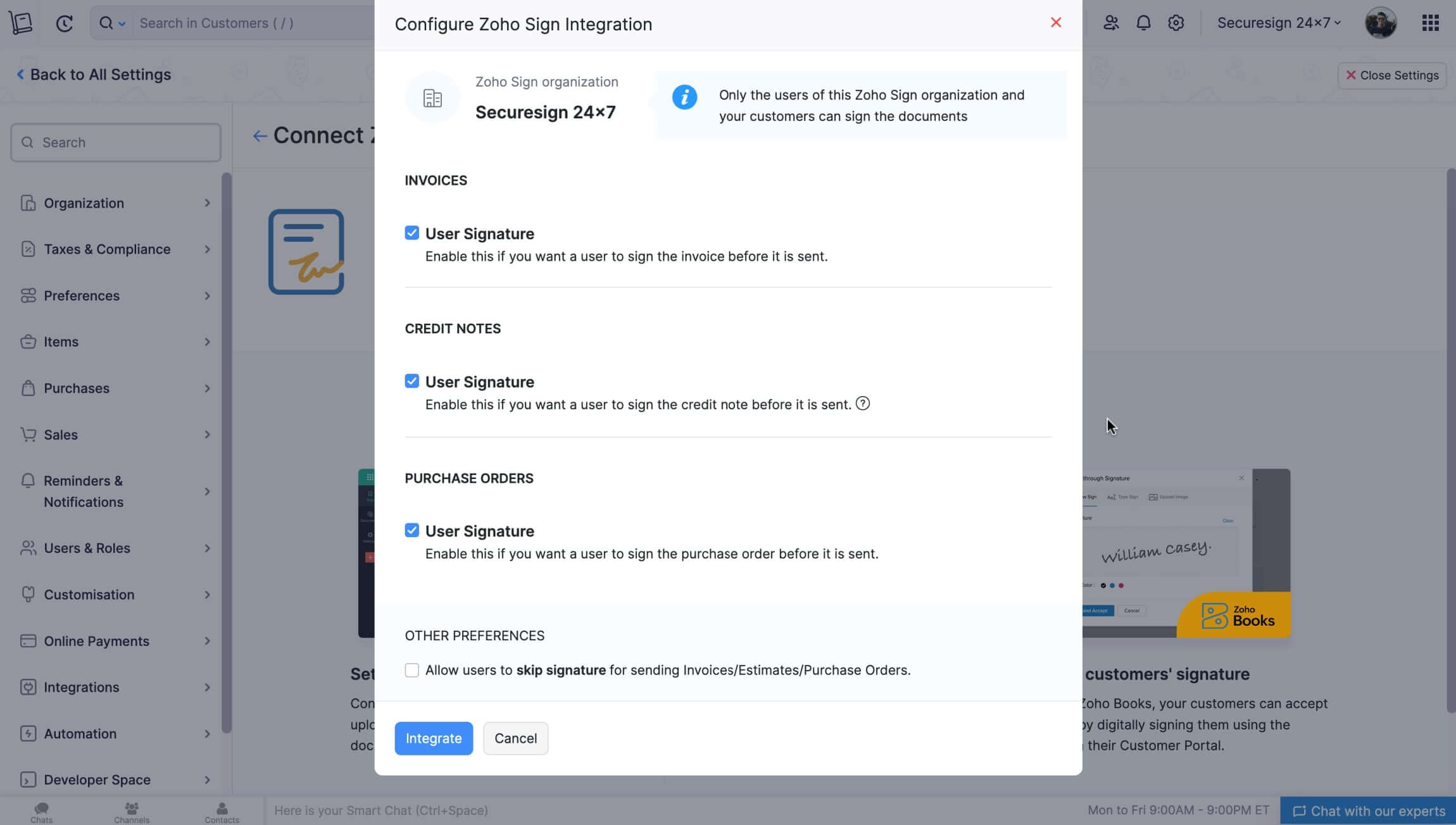Open the apps grid launcher icon
This screenshot has width=1456, height=825.
[1430, 23]
